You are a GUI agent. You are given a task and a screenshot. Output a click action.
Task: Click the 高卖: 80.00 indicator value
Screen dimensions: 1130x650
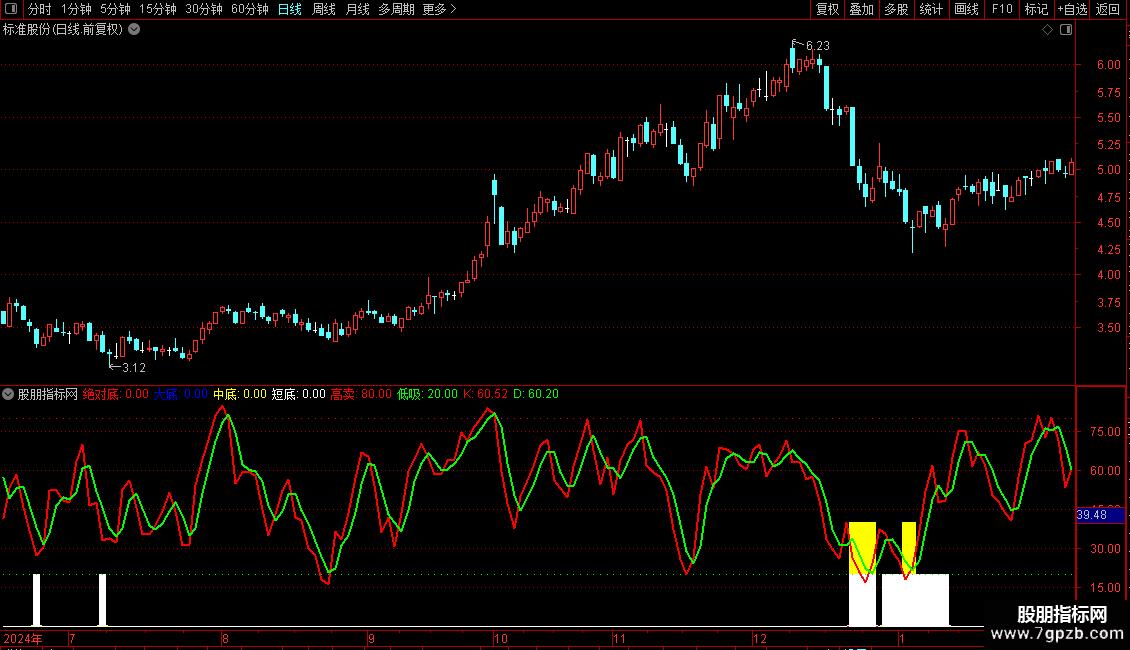[x=361, y=394]
